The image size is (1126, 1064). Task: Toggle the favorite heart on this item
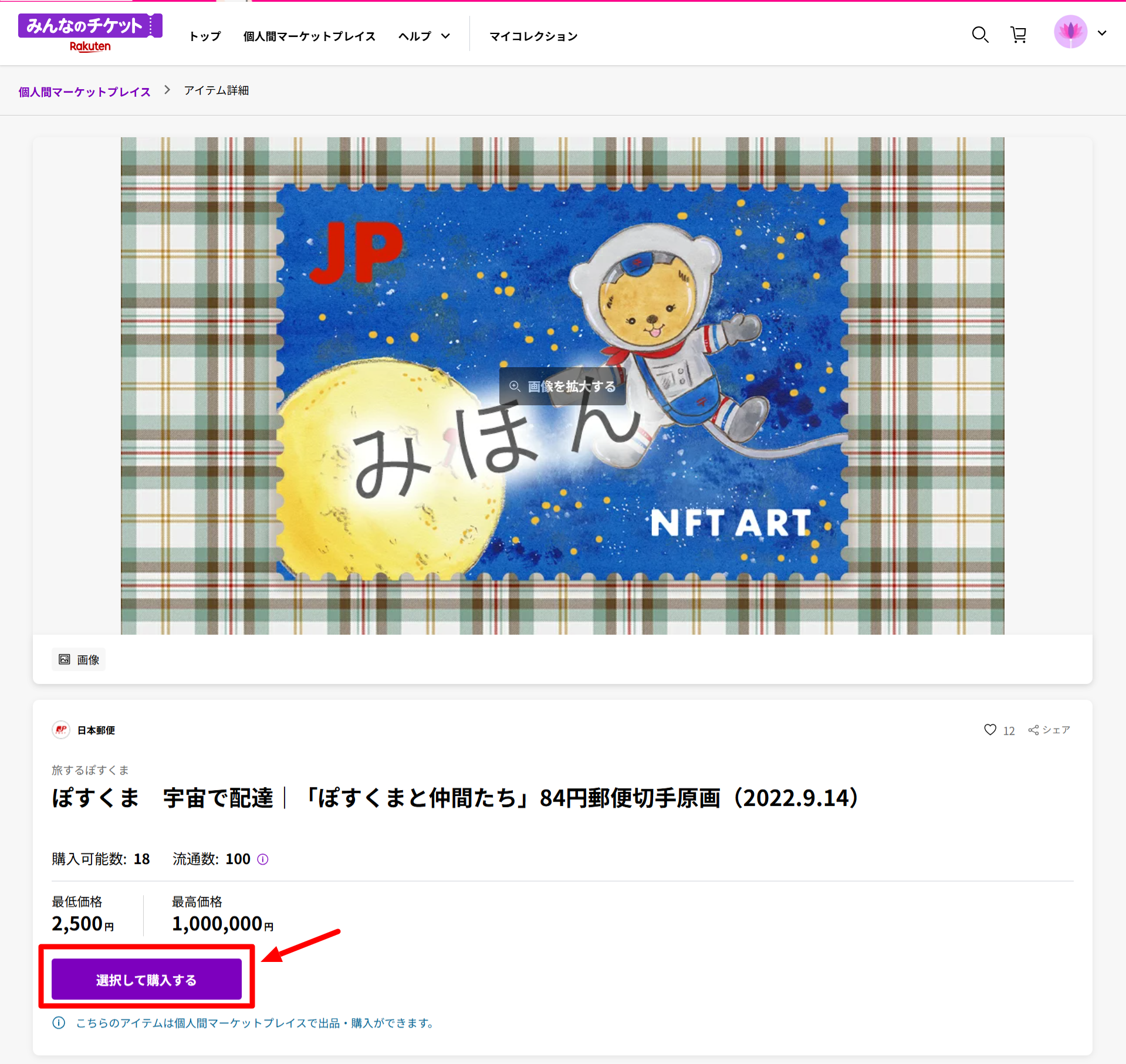tap(990, 730)
